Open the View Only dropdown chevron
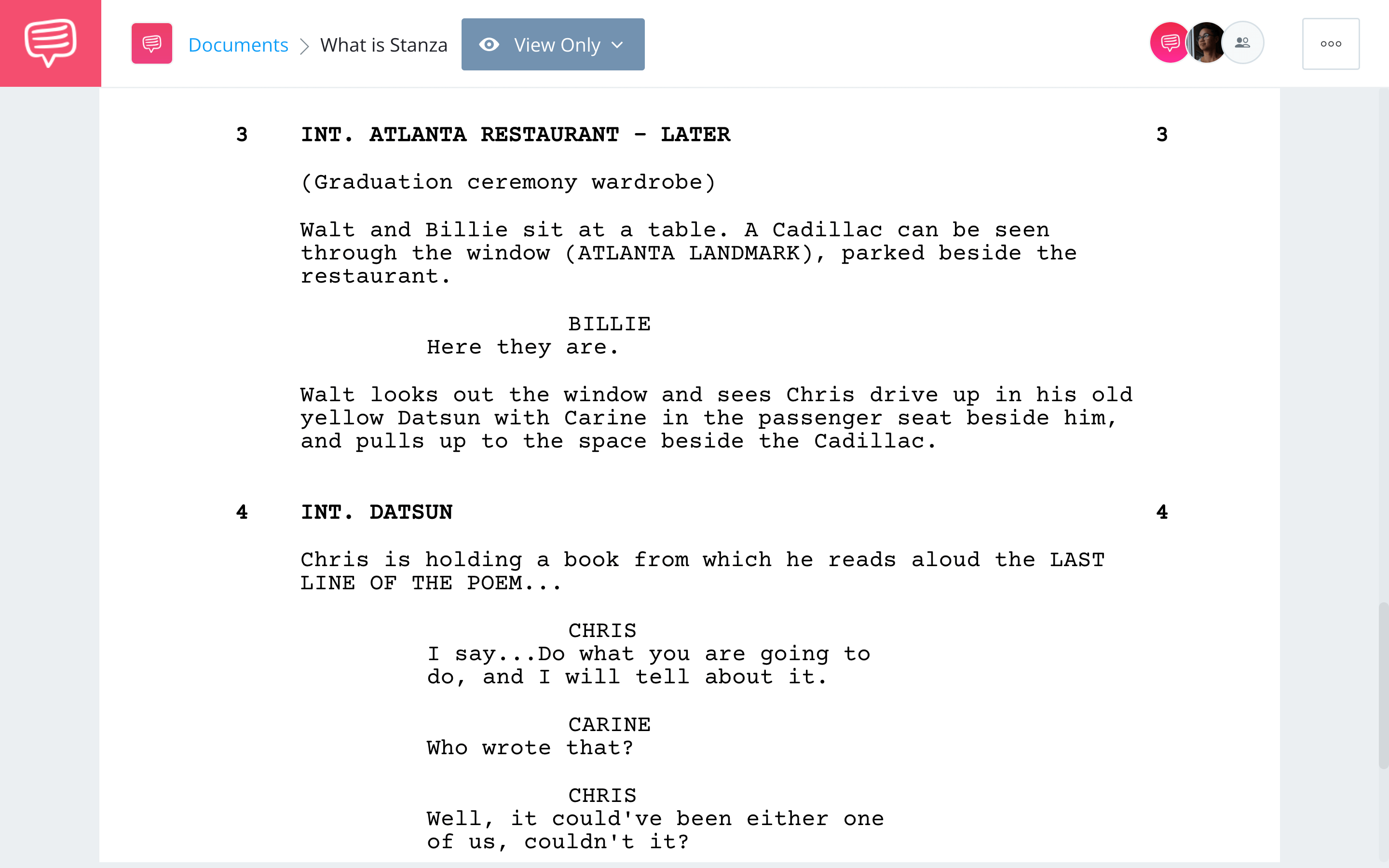This screenshot has height=868, width=1389. [x=621, y=44]
